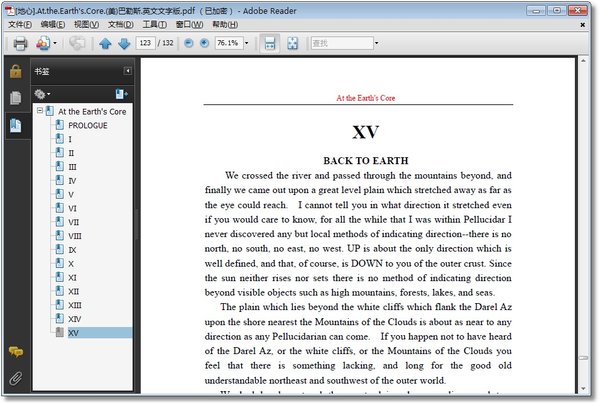Collapse At the Earth's Core bookmark tree
The width and height of the screenshot is (600, 405).
39,111
